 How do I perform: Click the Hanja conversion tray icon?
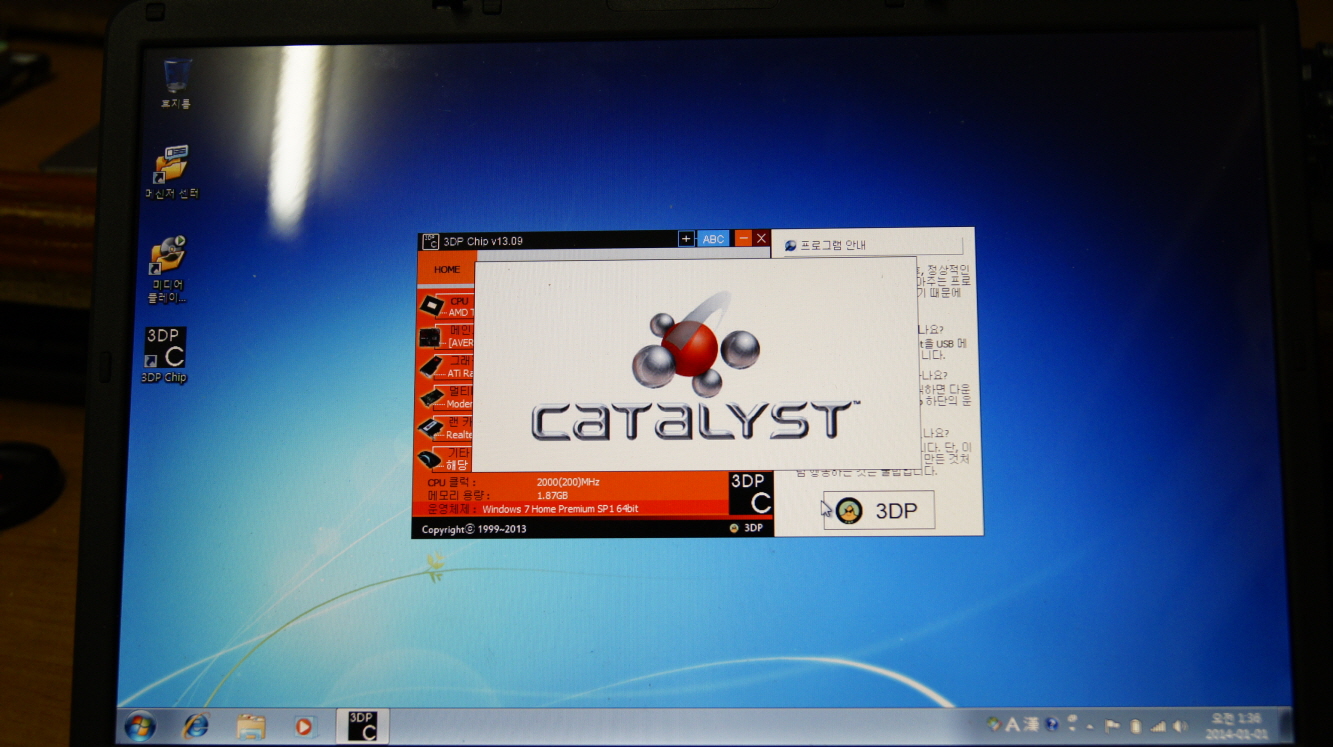tap(1030, 725)
